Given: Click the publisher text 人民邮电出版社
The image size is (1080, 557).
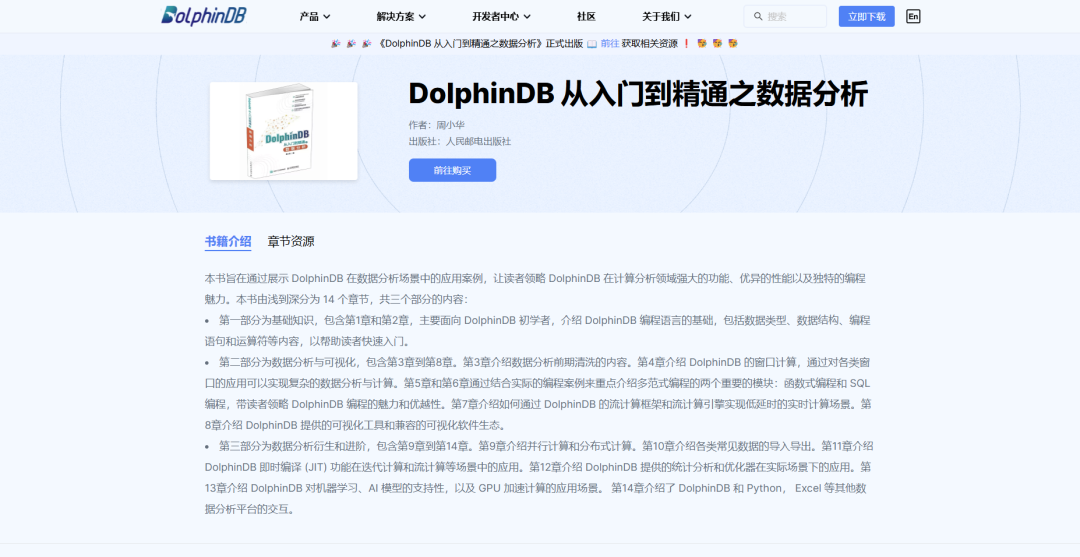Looking at the screenshot, I should [x=478, y=141].
